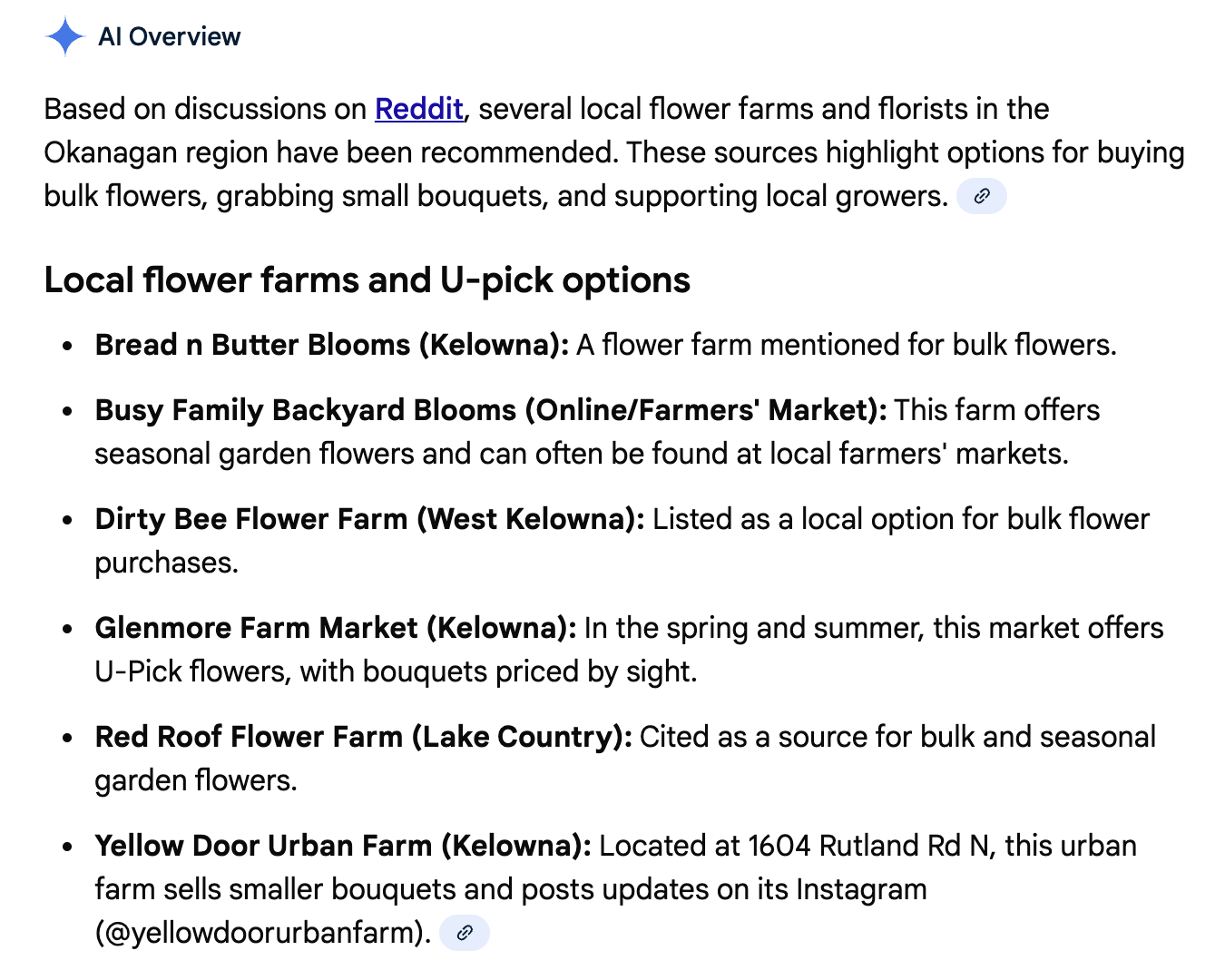Click the link chip beside Yellow Door Urban Farm

(465, 932)
